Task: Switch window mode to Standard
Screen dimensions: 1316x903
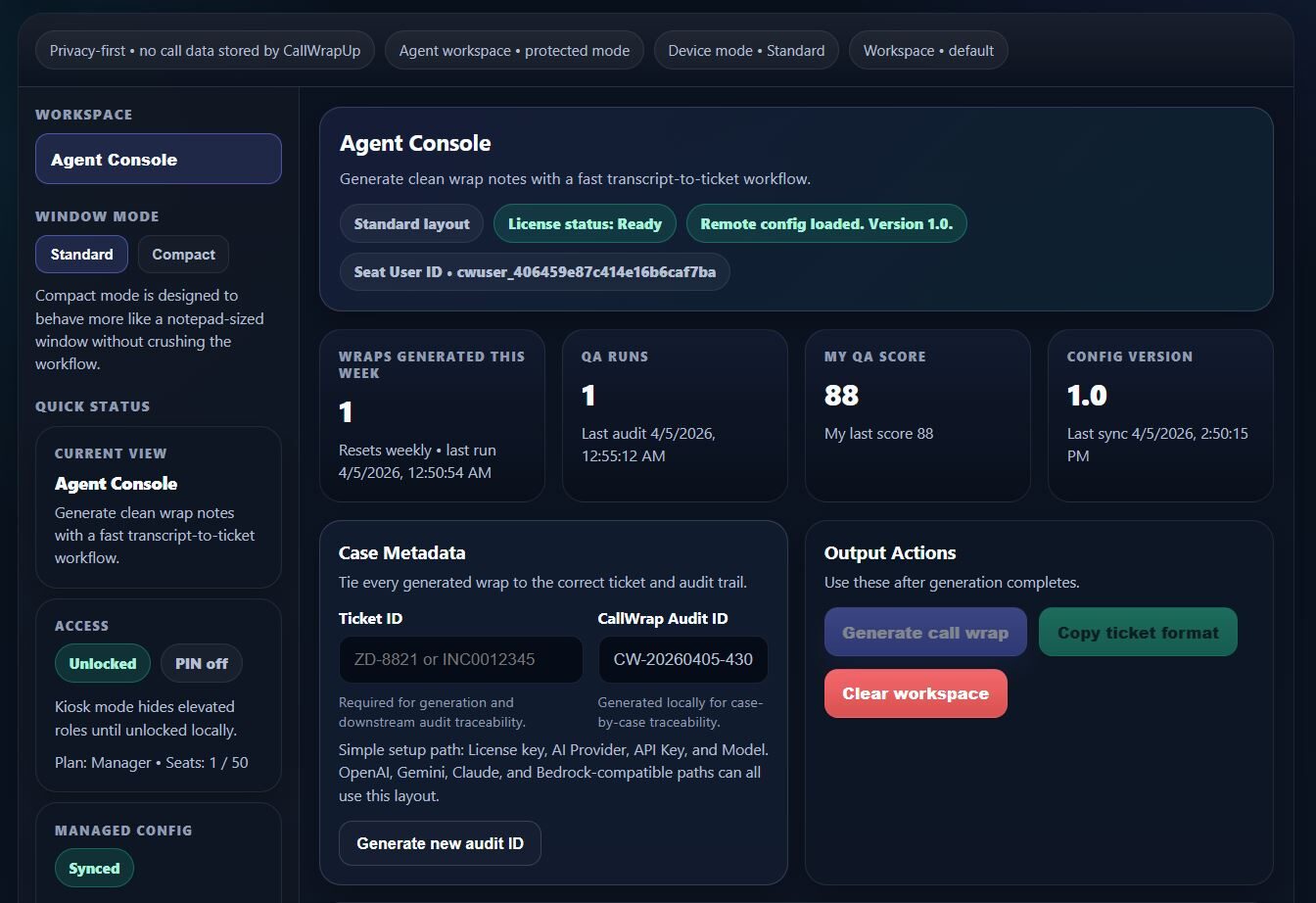Action: click(x=82, y=255)
